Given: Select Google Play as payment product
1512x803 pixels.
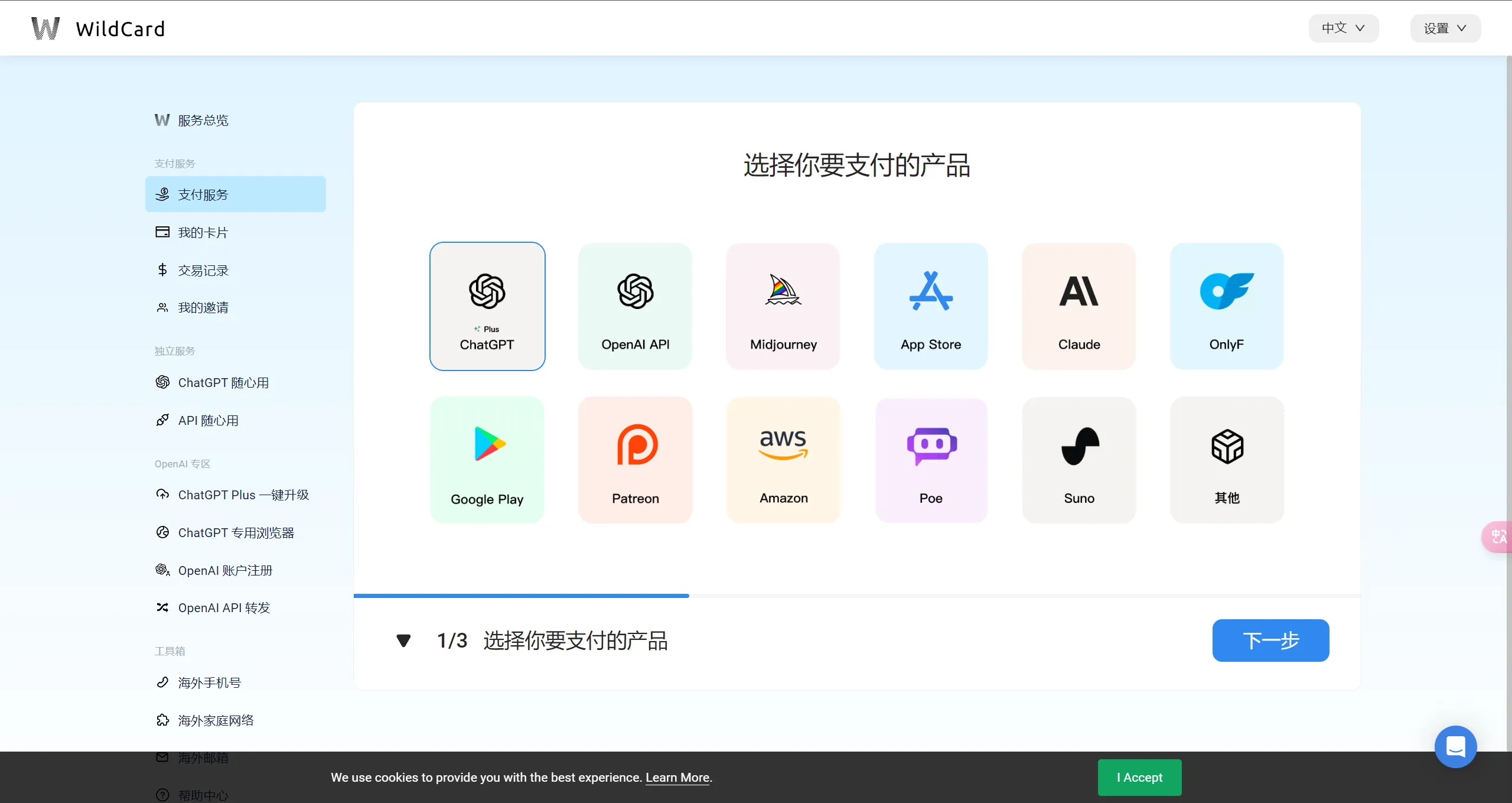Looking at the screenshot, I should pos(487,459).
